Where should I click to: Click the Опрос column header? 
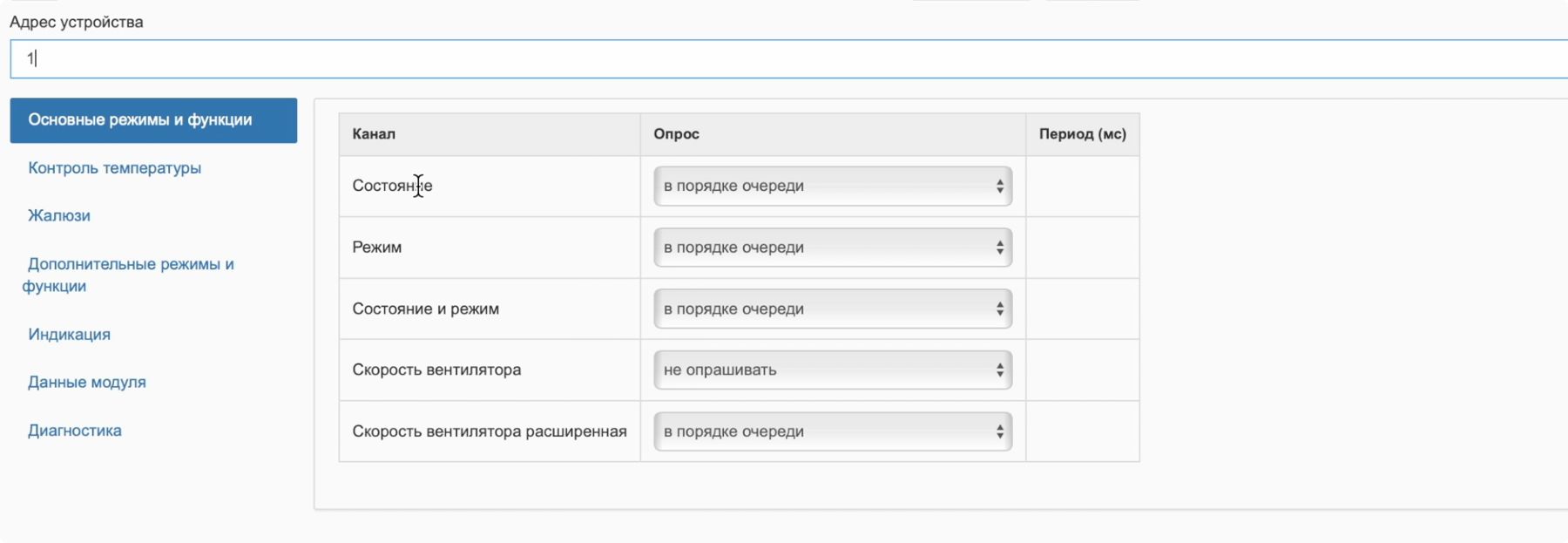coord(676,134)
